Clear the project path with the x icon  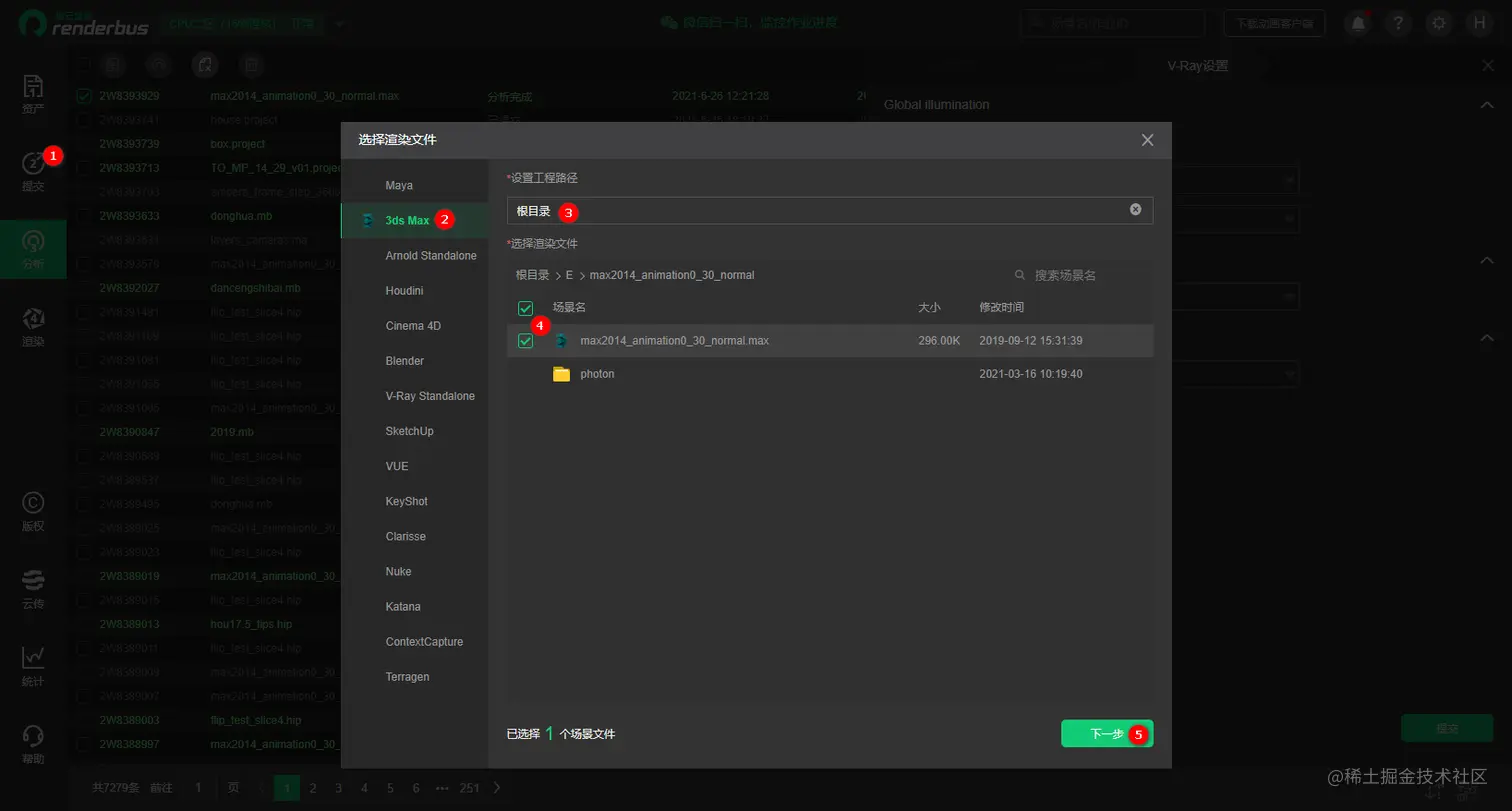point(1135,210)
